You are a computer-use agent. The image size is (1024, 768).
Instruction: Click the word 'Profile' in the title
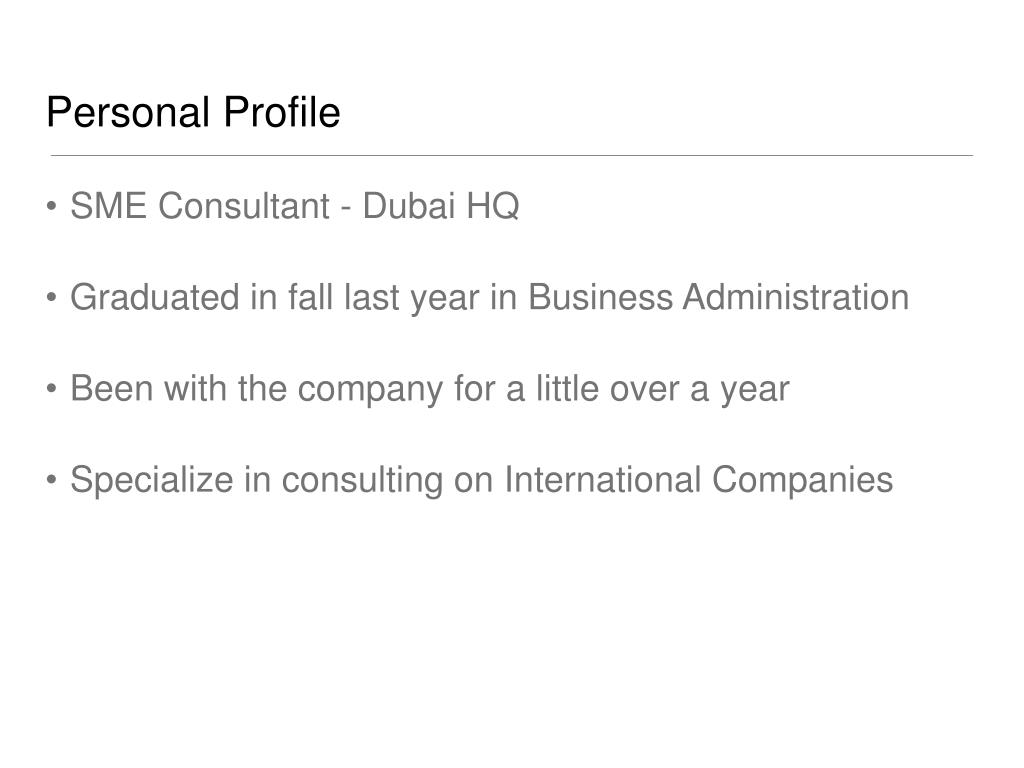click(x=282, y=112)
